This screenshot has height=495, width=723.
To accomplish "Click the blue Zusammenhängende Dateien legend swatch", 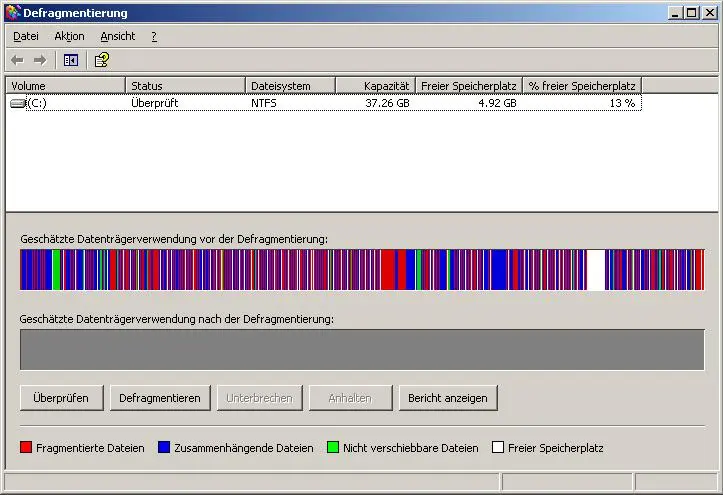I will point(166,448).
